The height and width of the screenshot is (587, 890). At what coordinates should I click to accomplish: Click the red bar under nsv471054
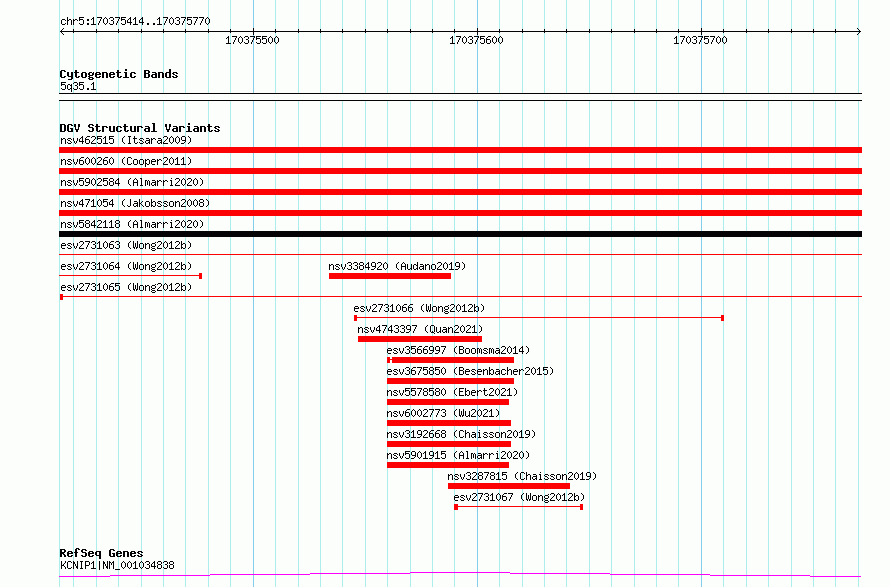coord(460,213)
